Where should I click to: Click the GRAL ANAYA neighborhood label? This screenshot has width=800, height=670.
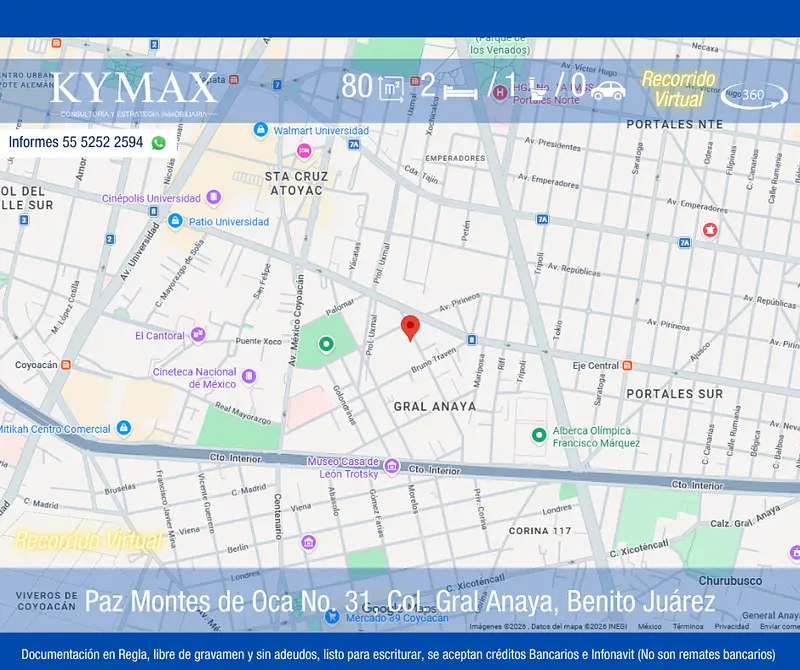pyautogui.click(x=435, y=407)
